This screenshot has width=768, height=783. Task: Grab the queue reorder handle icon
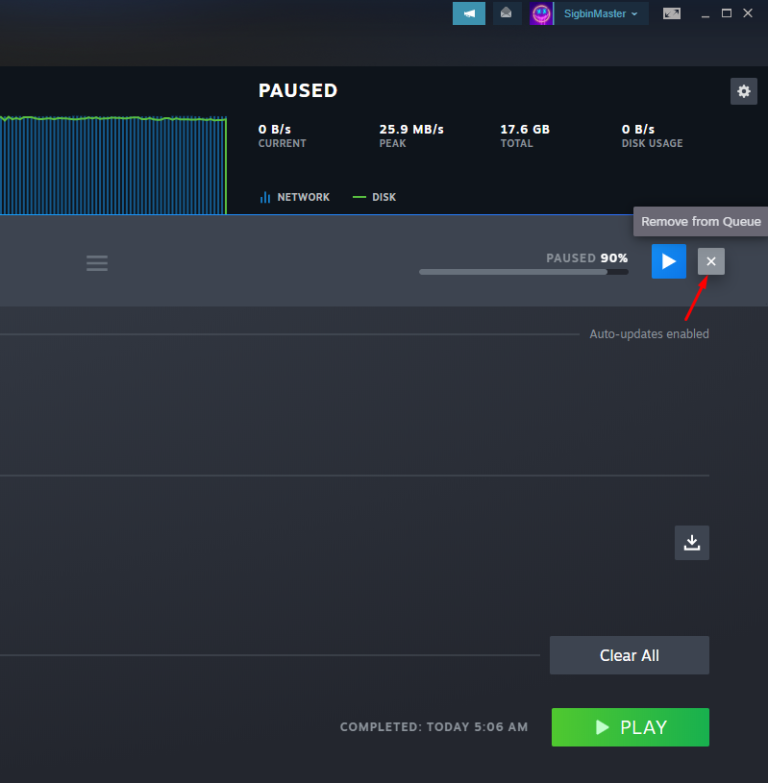(x=97, y=263)
